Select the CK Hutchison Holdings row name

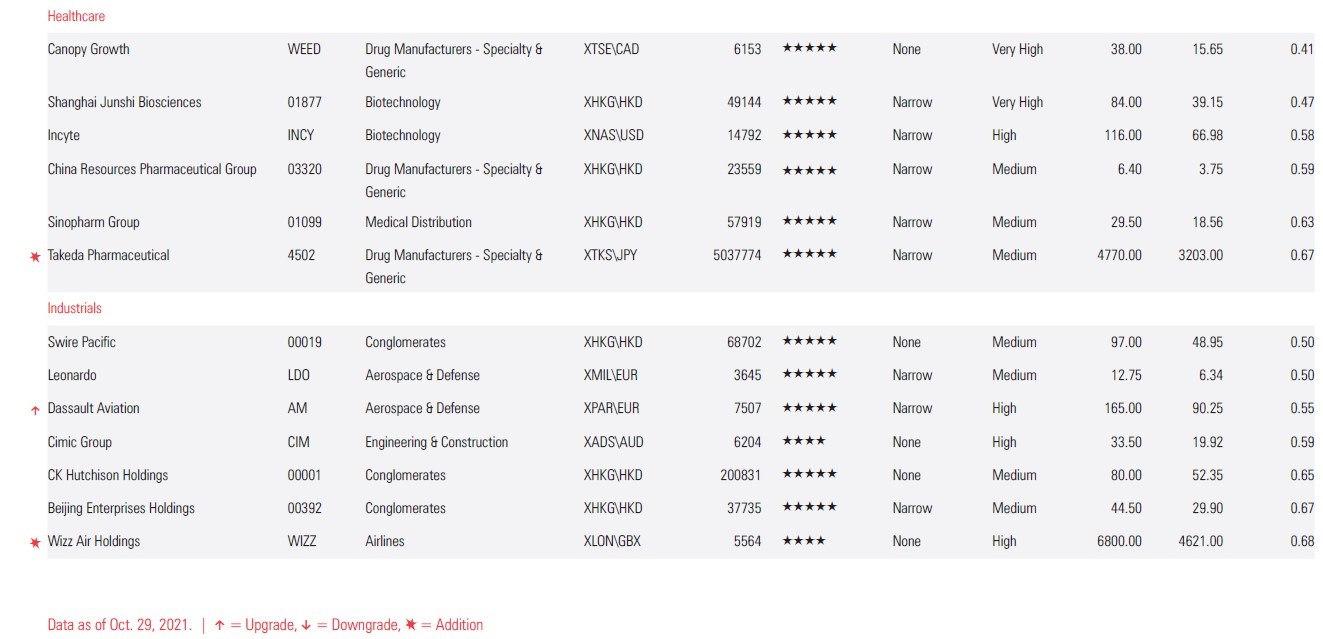point(108,475)
